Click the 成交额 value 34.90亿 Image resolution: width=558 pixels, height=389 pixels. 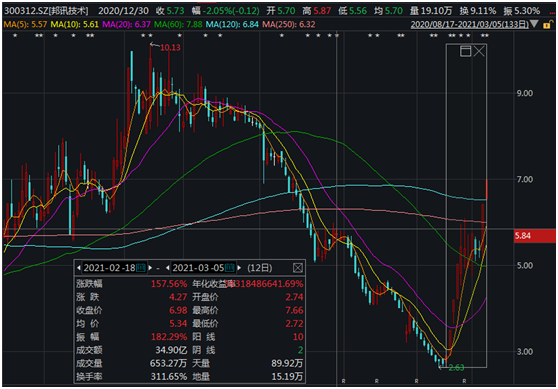[171, 350]
